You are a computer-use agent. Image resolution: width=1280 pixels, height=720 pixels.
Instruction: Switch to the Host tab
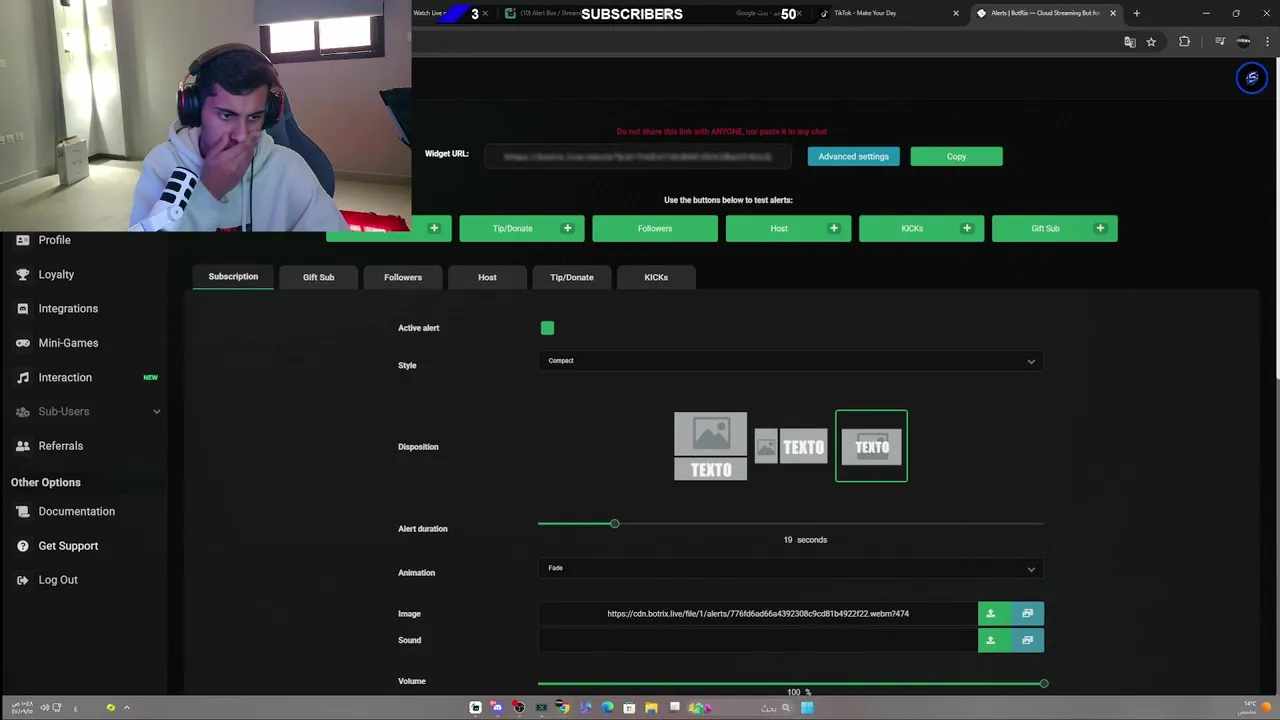coord(487,277)
